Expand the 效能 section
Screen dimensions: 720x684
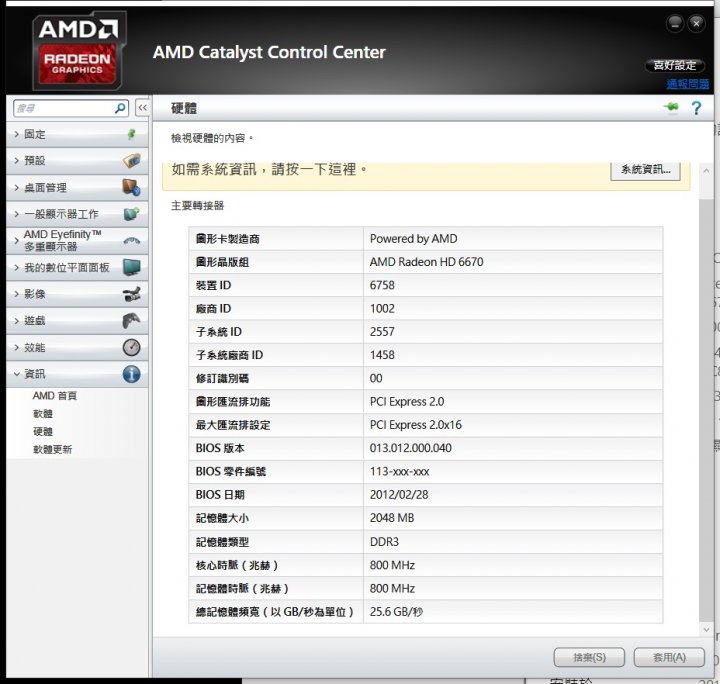pos(17,348)
